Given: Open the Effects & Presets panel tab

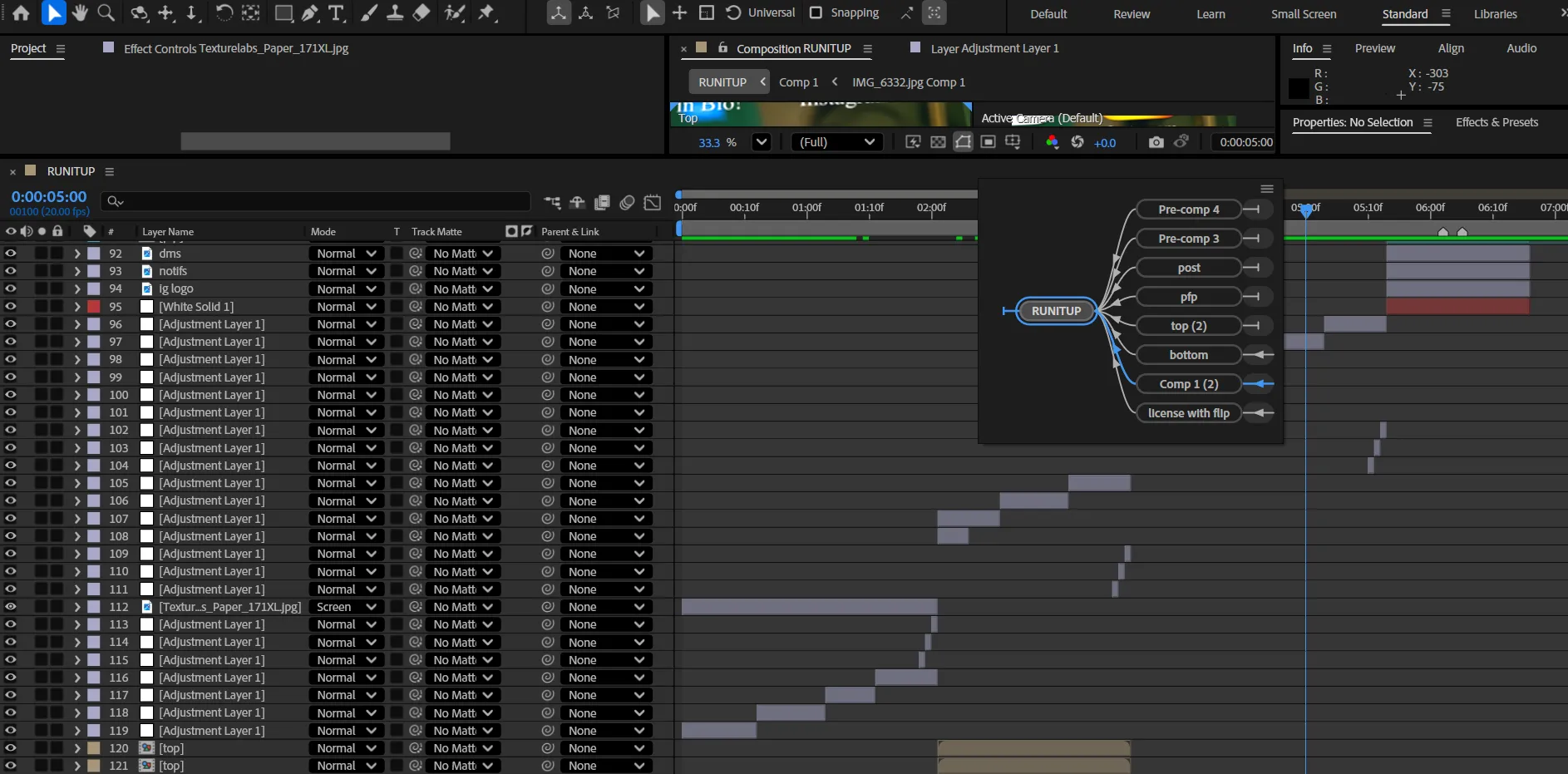Looking at the screenshot, I should coord(1497,122).
